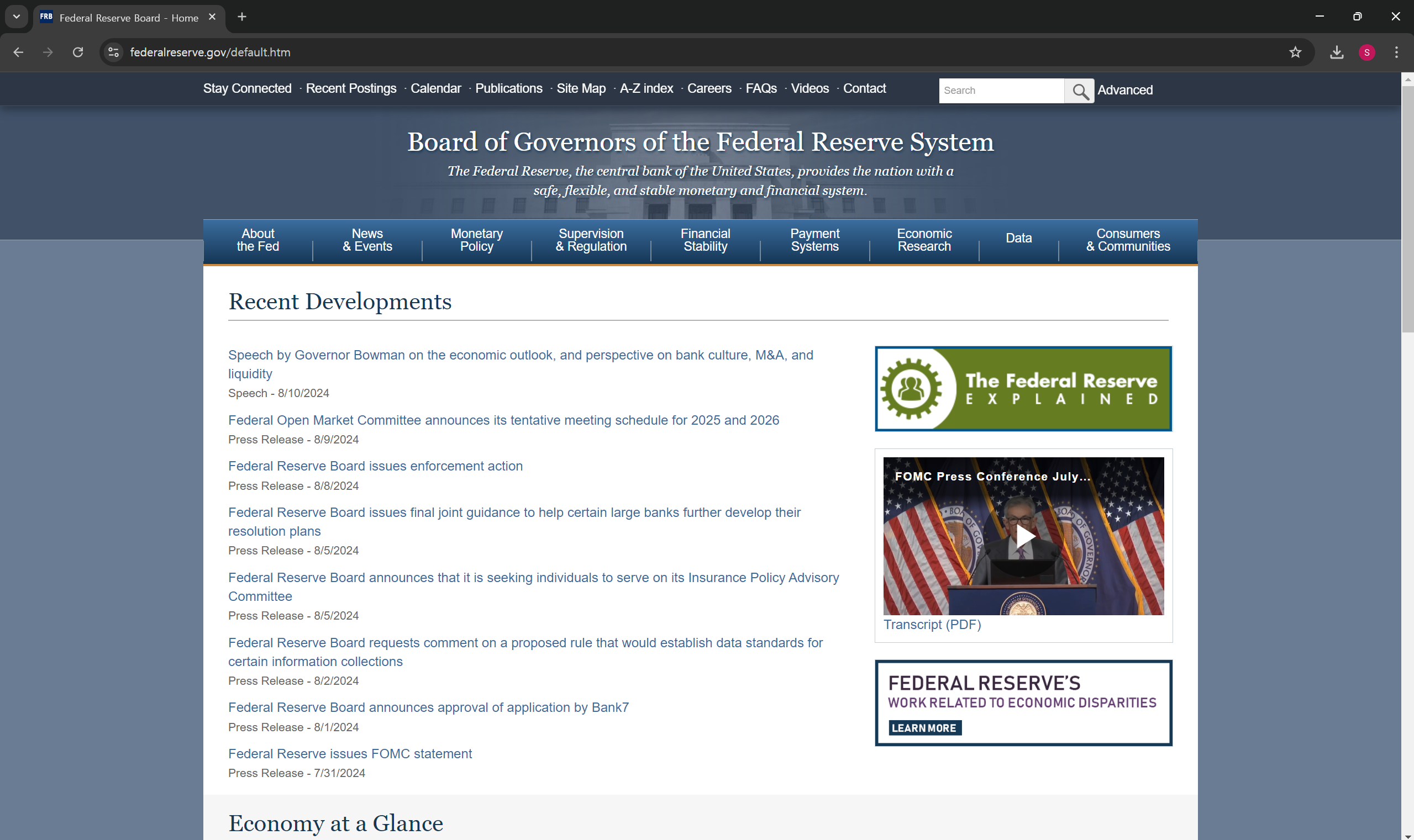The height and width of the screenshot is (840, 1414).
Task: Open enforcement action press release link
Action: click(375, 466)
